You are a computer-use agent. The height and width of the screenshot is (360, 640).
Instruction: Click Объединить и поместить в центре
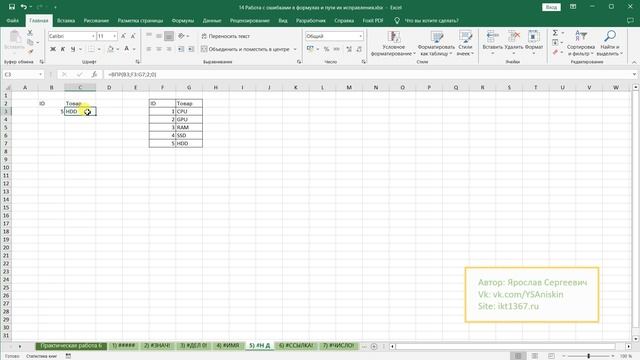pyautogui.click(x=245, y=49)
